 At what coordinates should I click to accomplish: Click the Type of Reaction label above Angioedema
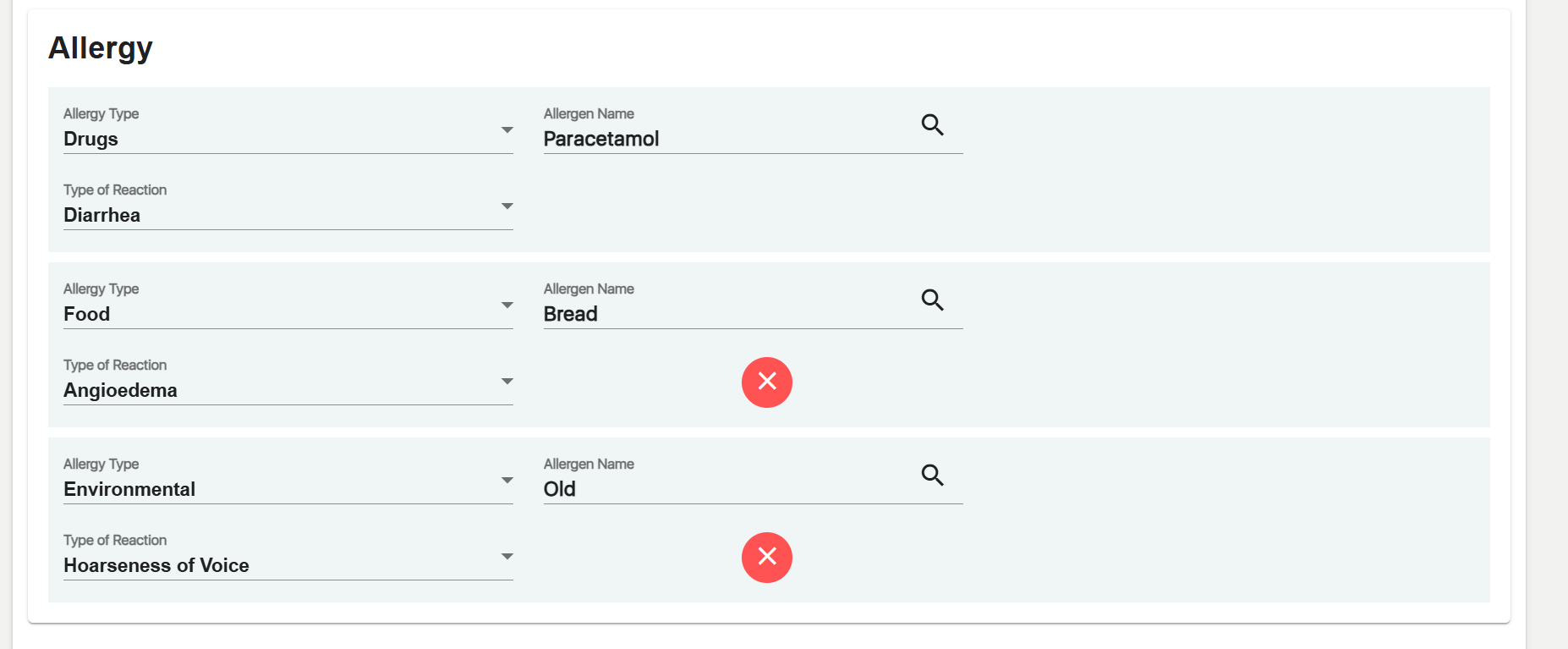click(x=115, y=365)
